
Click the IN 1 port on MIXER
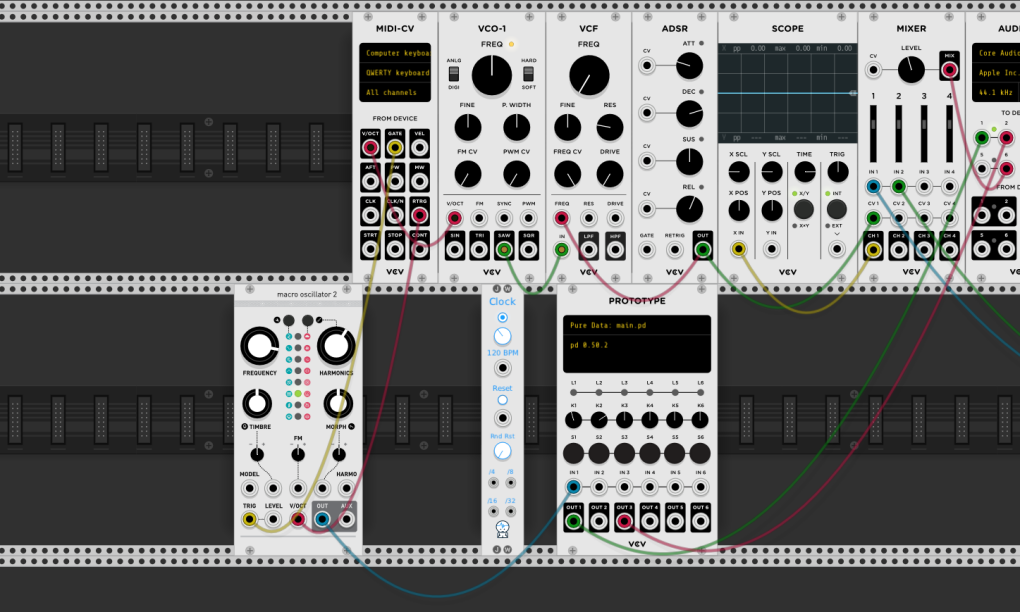pyautogui.click(x=874, y=187)
